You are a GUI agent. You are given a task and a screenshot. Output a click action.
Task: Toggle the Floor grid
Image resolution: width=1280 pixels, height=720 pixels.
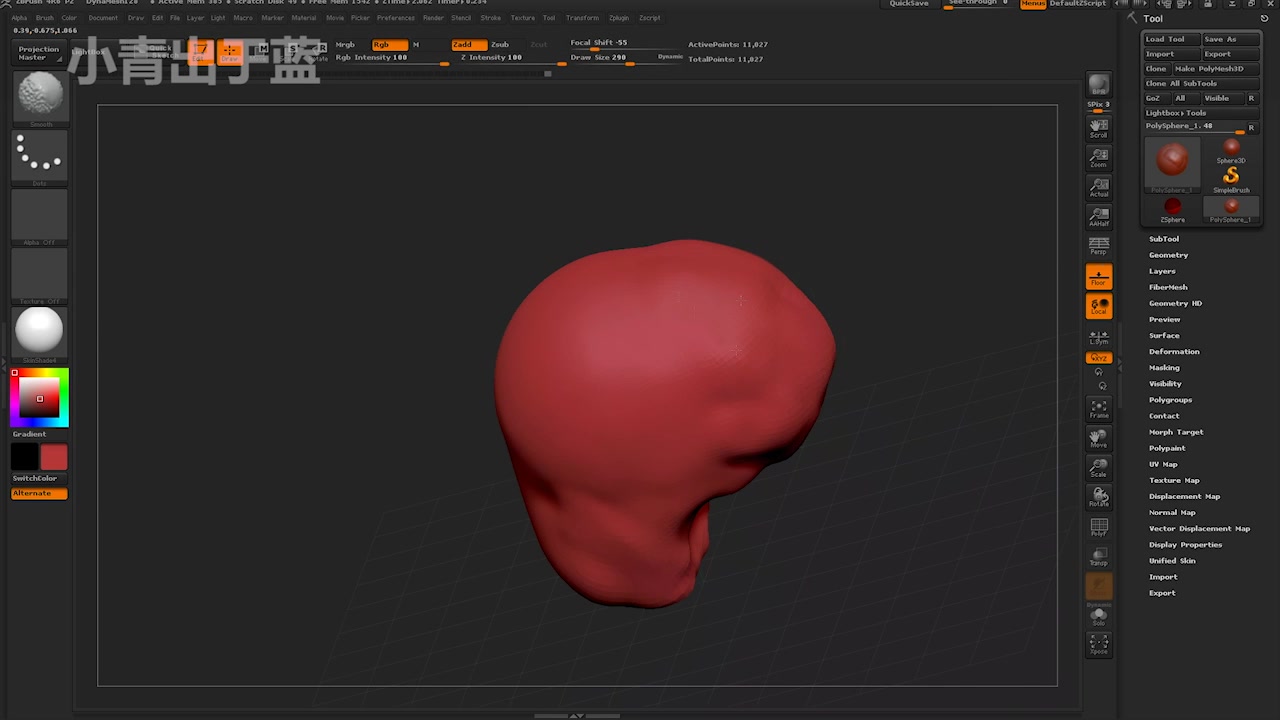tap(1098, 277)
